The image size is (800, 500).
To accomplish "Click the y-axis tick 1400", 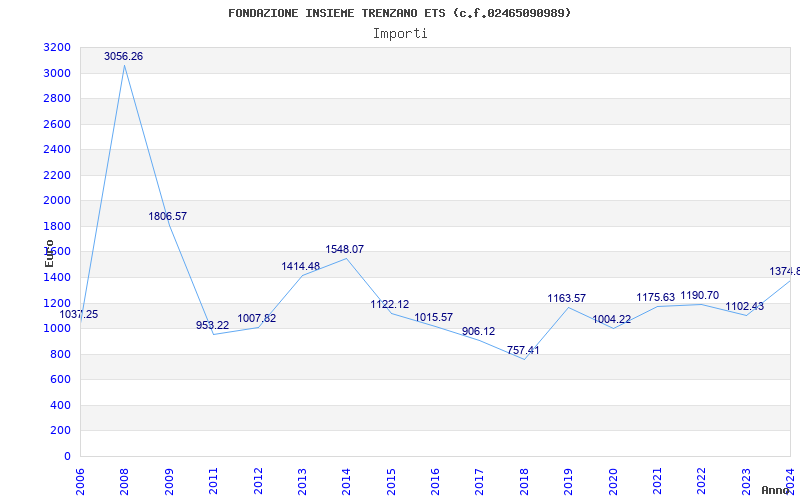I will [57, 278].
